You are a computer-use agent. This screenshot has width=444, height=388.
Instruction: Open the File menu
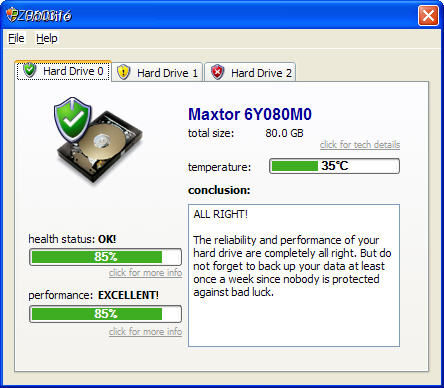click(x=16, y=38)
